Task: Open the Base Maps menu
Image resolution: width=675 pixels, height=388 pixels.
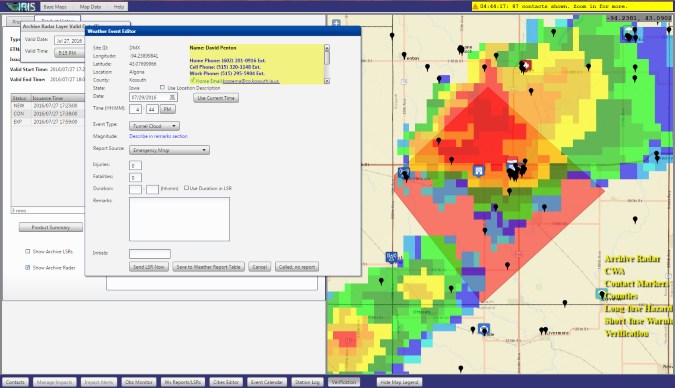Action: pyautogui.click(x=55, y=7)
